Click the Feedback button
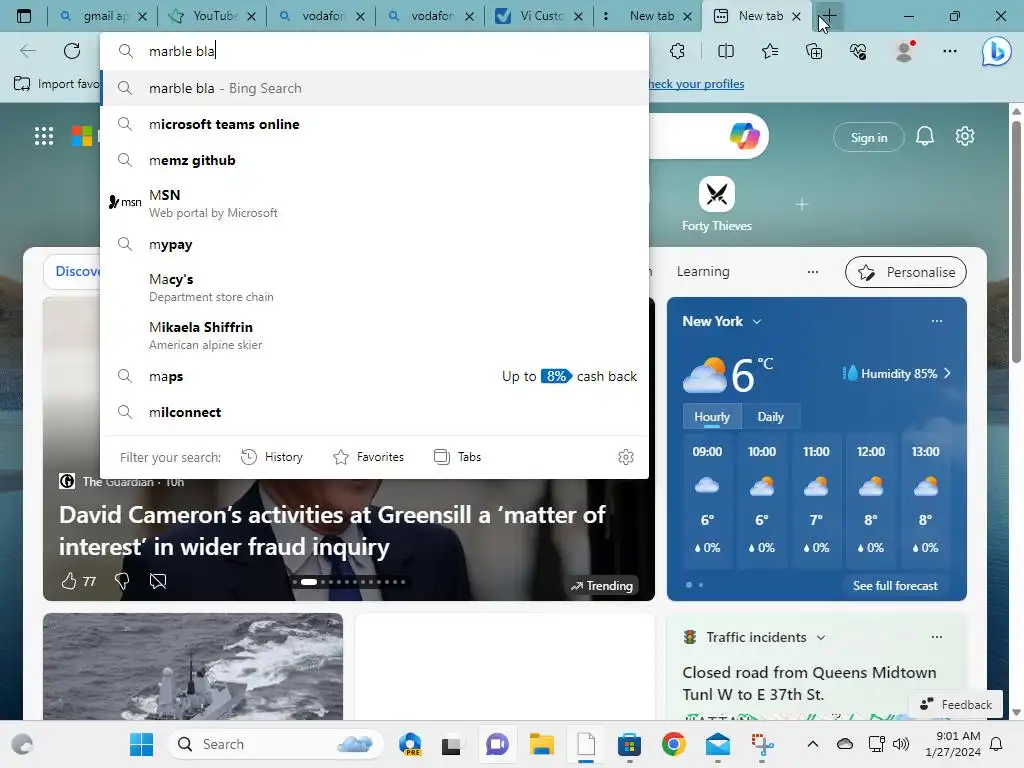The image size is (1024, 768). [956, 705]
